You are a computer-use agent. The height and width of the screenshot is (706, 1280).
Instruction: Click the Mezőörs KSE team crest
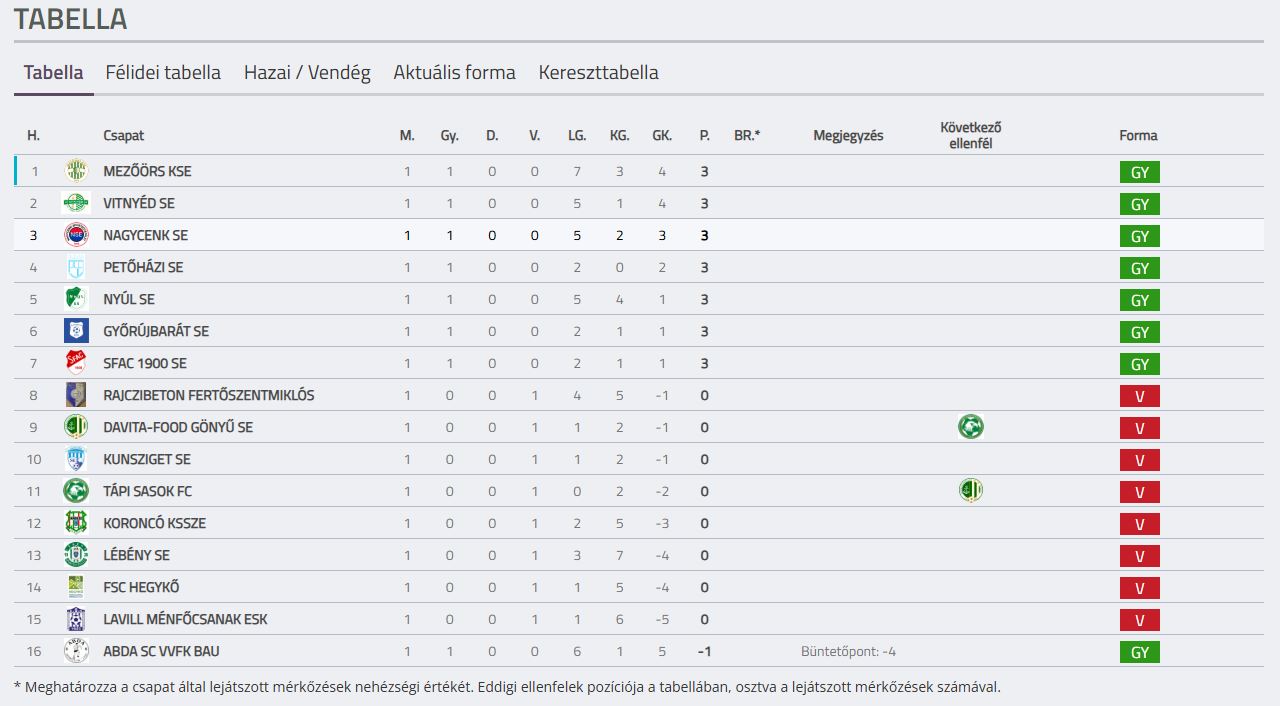(x=76, y=171)
